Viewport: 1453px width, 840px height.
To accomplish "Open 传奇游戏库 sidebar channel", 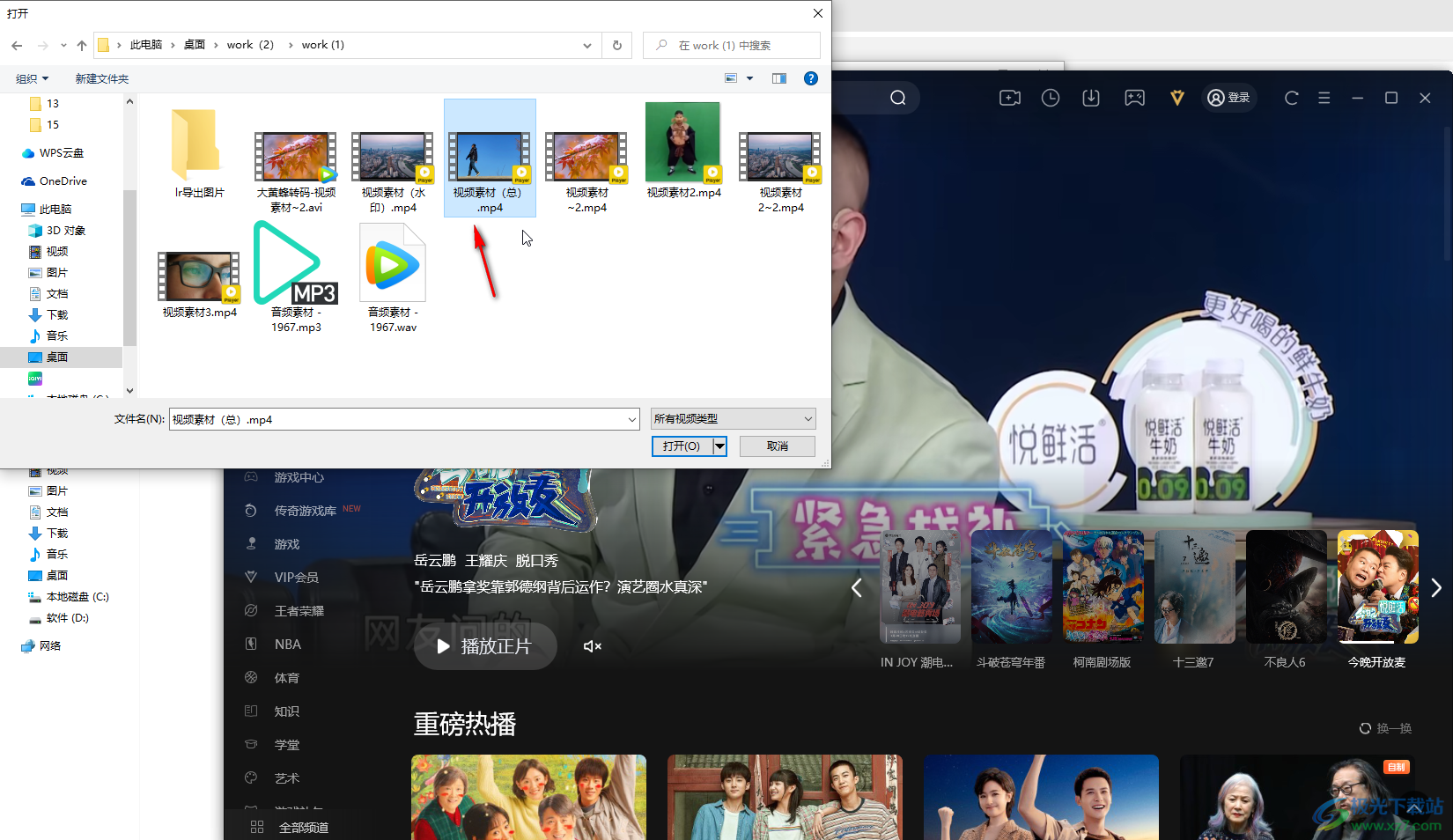I will [x=304, y=511].
